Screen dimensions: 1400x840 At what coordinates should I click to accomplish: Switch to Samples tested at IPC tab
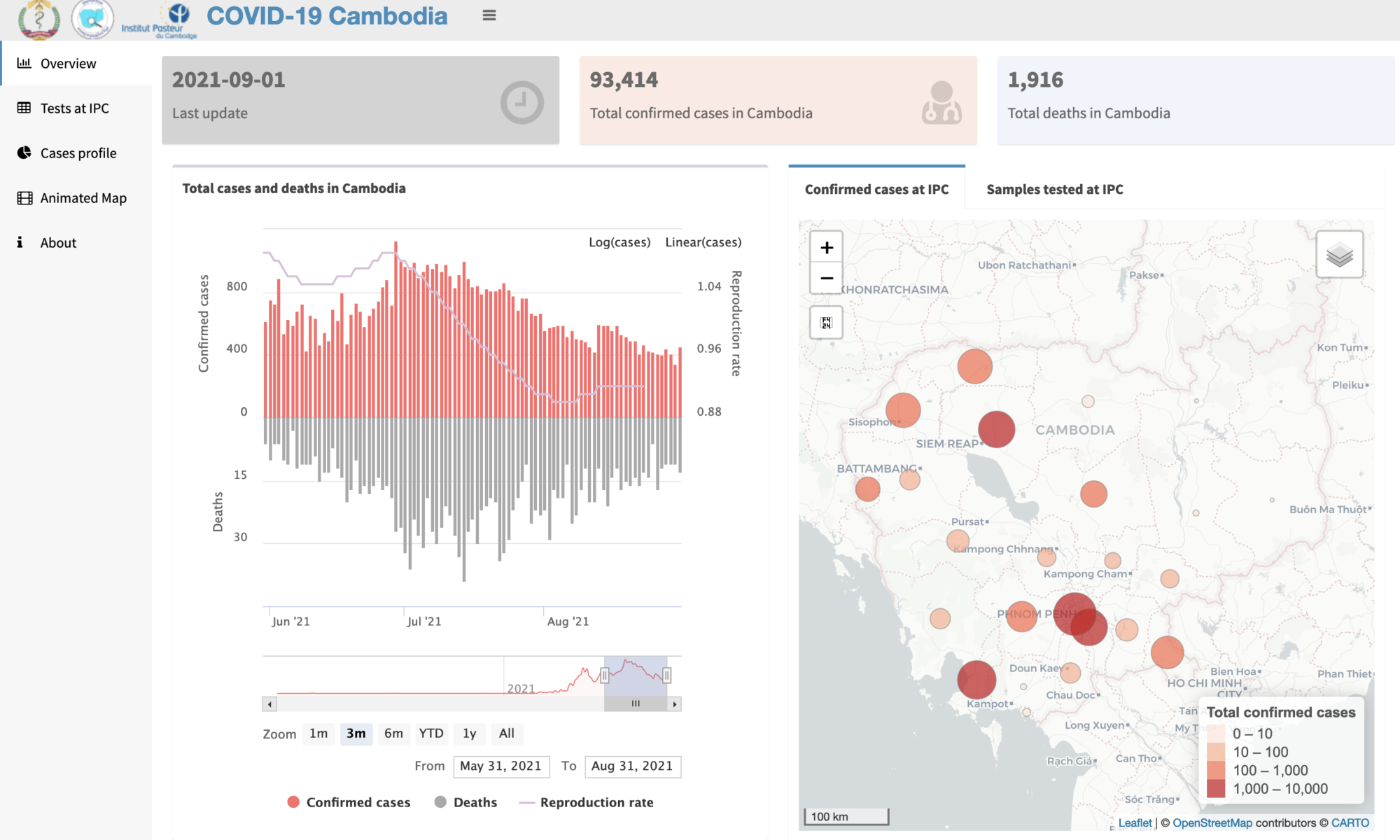pos(1054,189)
